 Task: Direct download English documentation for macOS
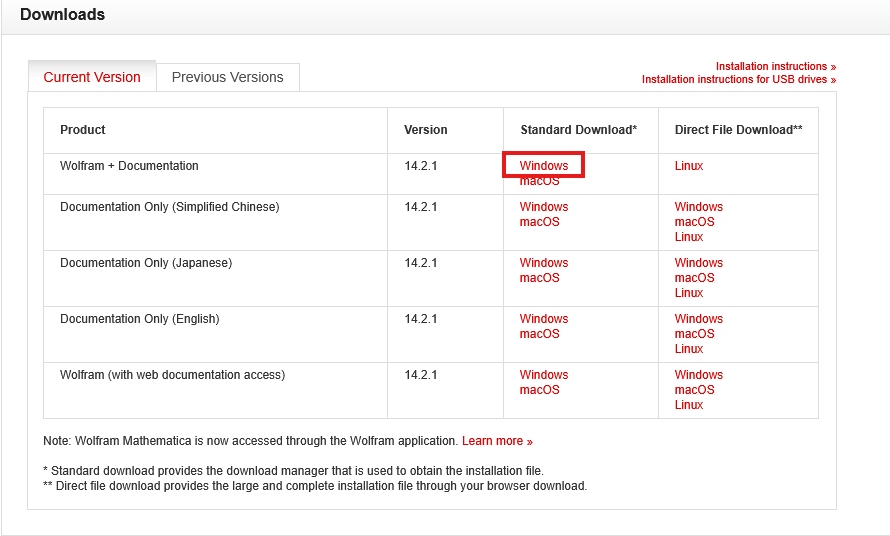(694, 334)
